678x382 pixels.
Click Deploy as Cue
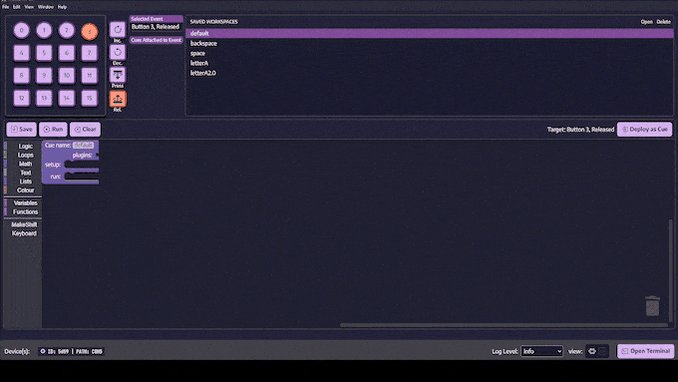coord(644,129)
